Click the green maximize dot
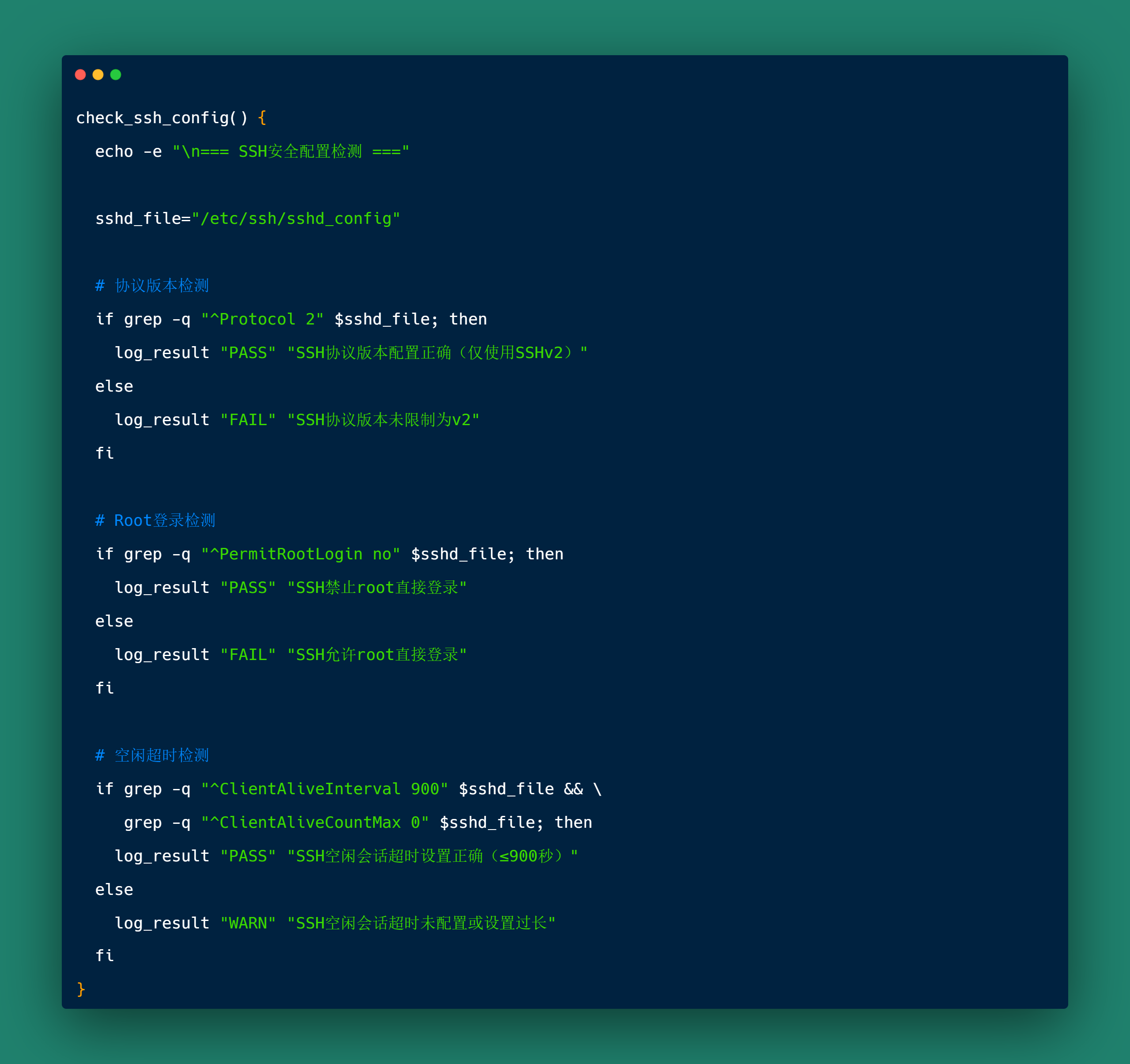 (x=115, y=75)
